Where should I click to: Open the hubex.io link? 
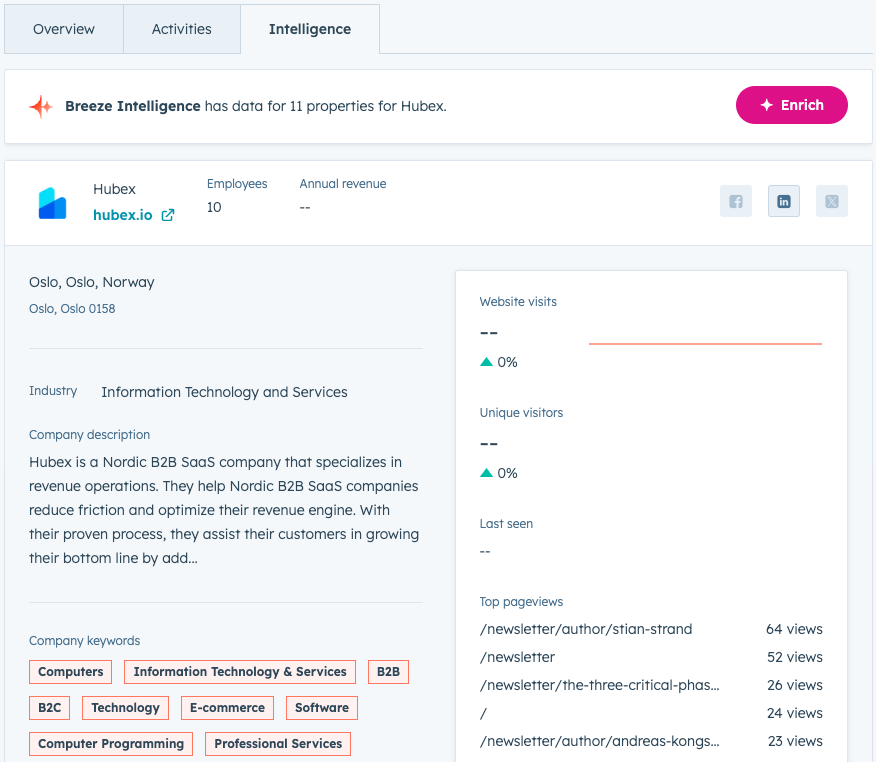[123, 215]
